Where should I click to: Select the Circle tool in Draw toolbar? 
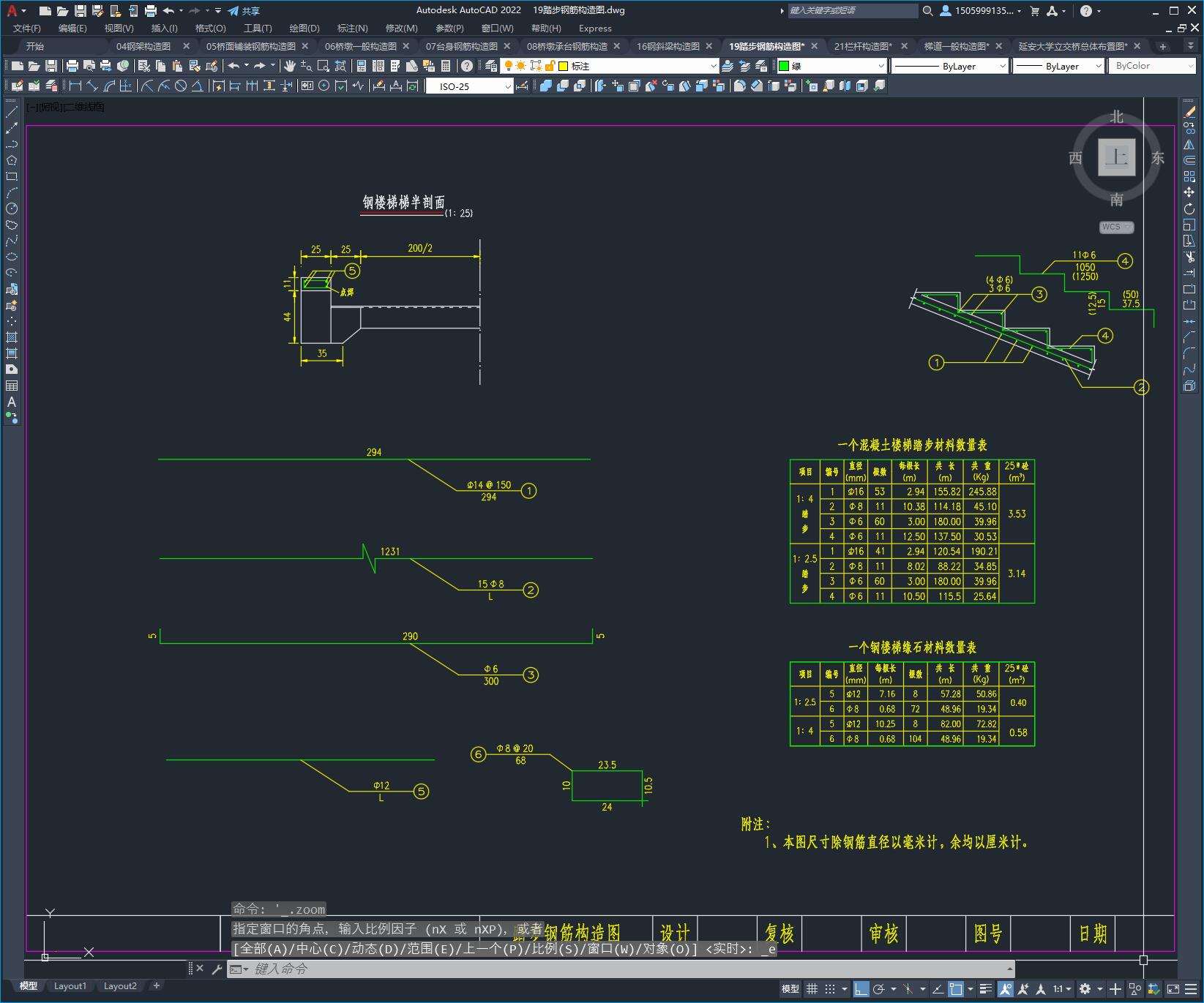coord(12,209)
